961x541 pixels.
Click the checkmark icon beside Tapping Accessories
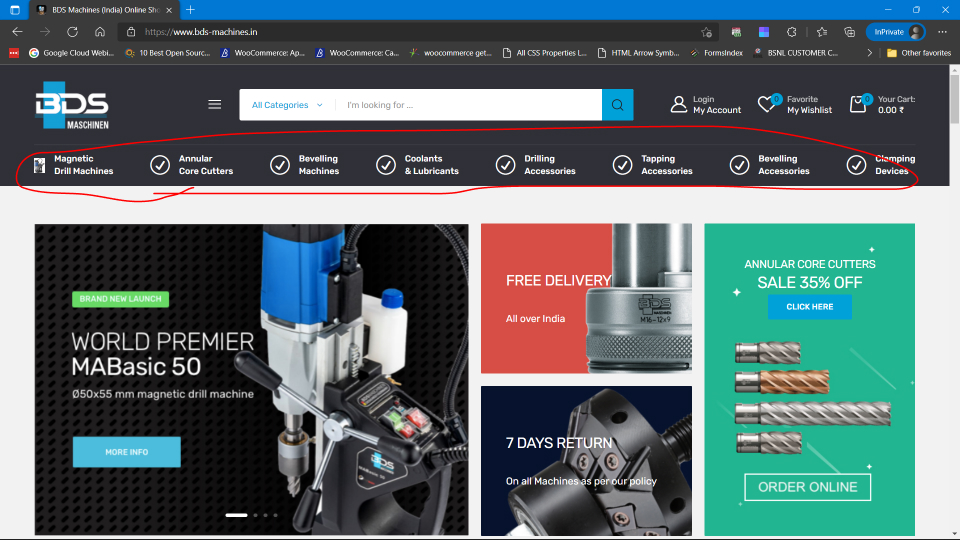[622, 165]
